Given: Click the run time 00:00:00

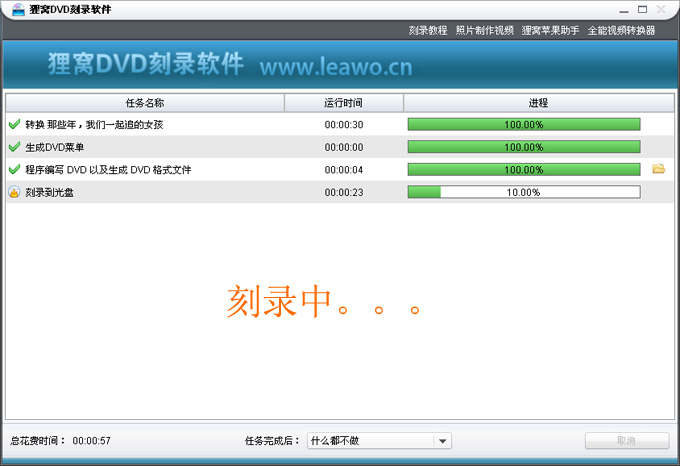Looking at the screenshot, I should 344,147.
